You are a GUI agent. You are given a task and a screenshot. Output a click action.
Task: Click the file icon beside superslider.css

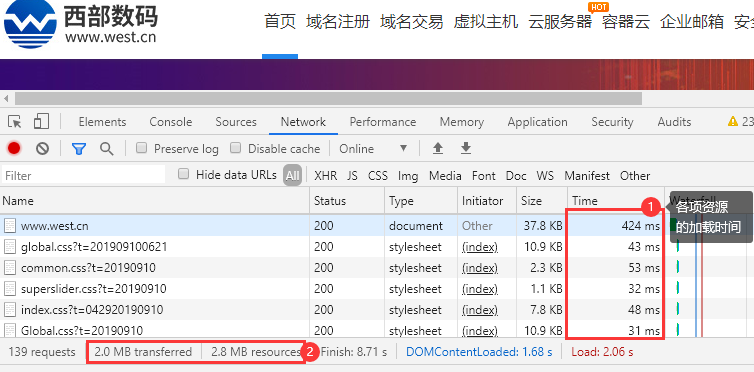coord(10,289)
